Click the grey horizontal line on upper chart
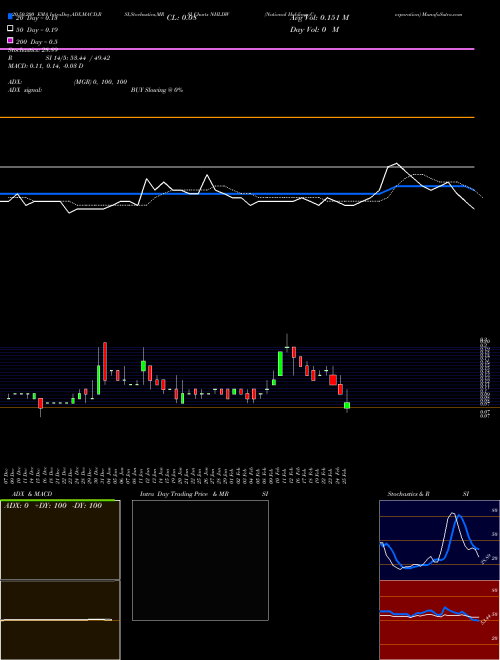 click(237, 167)
